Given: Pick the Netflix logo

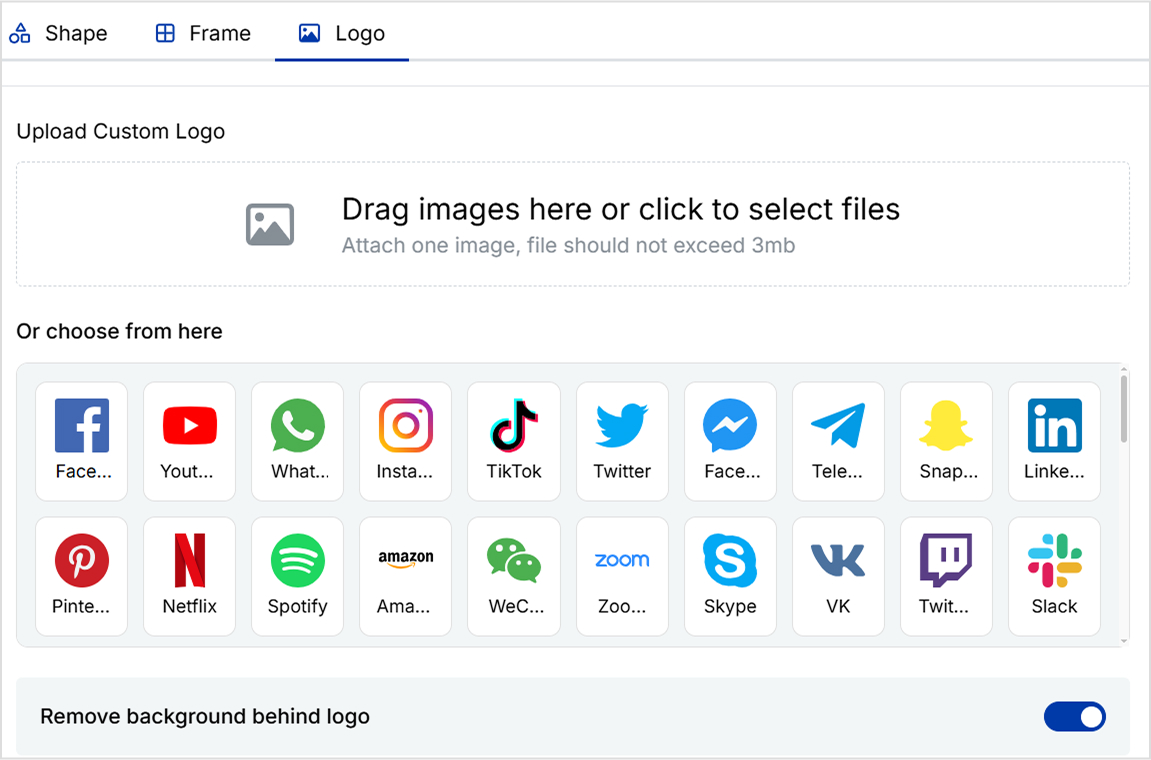Looking at the screenshot, I should tap(189, 576).
